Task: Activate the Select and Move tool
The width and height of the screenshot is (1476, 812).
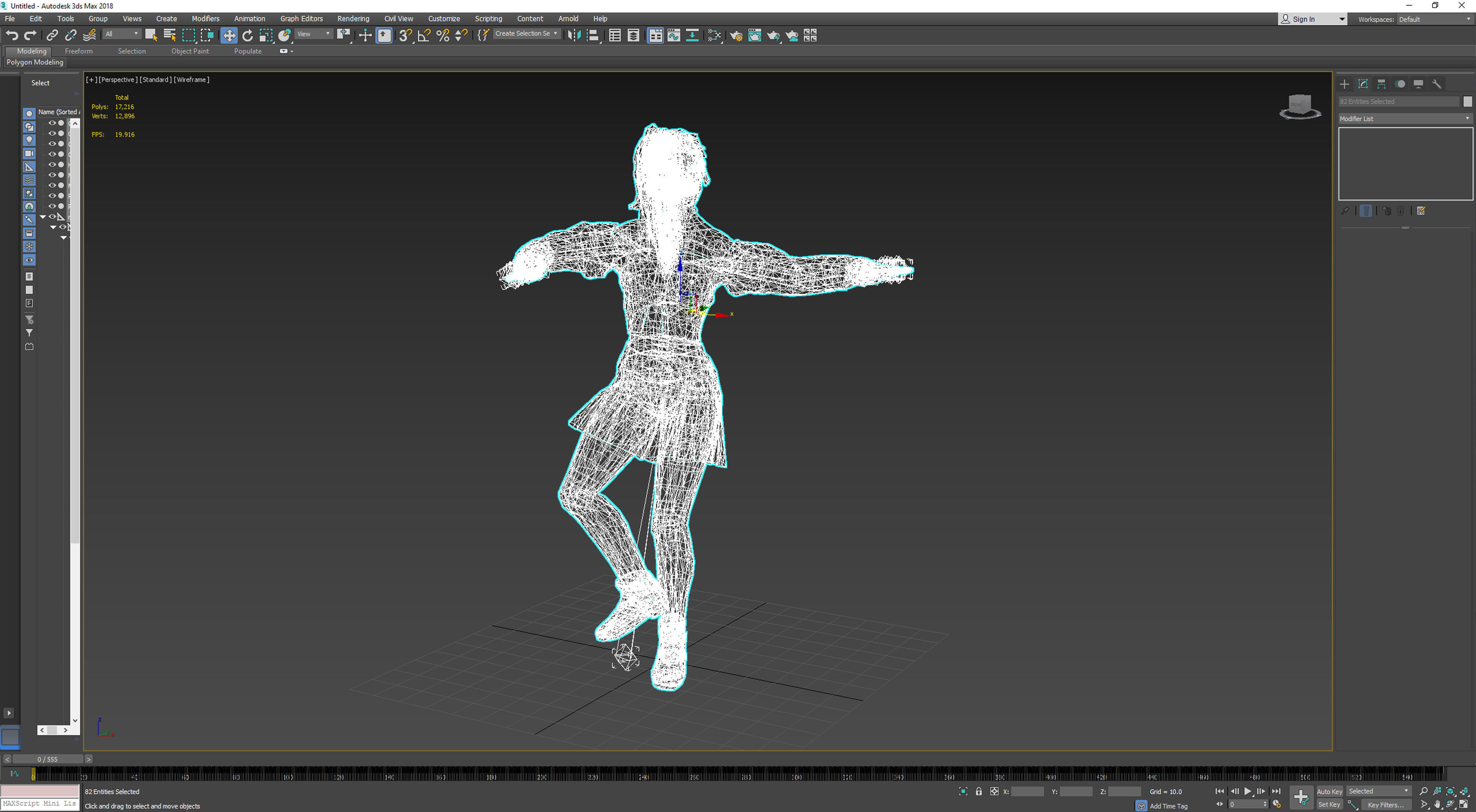Action: (x=229, y=35)
